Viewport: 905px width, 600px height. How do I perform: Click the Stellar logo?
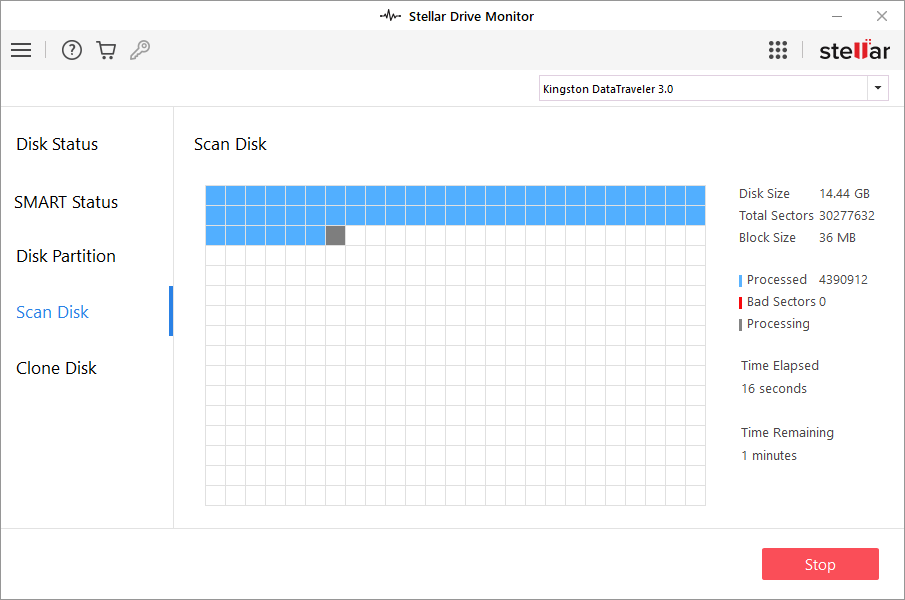(853, 50)
